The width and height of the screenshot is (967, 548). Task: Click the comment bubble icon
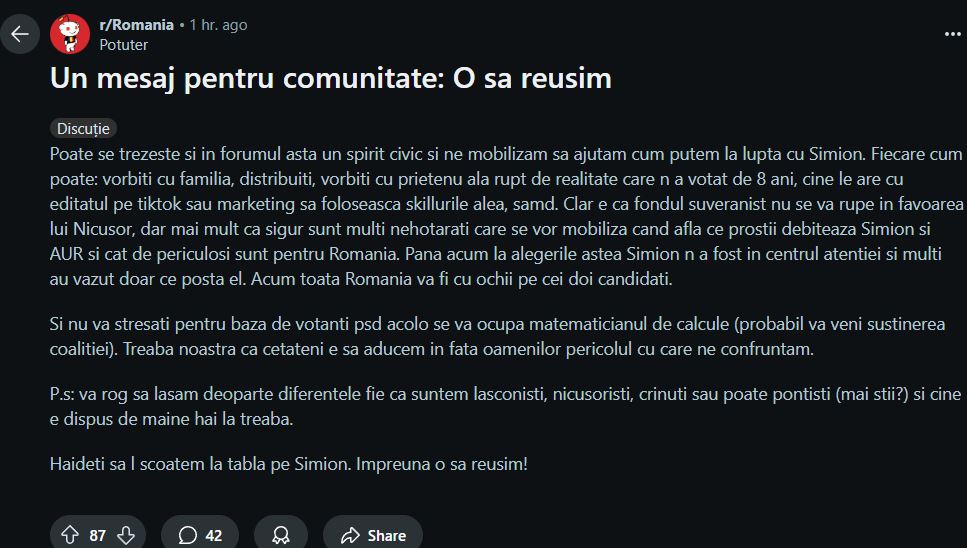[187, 535]
